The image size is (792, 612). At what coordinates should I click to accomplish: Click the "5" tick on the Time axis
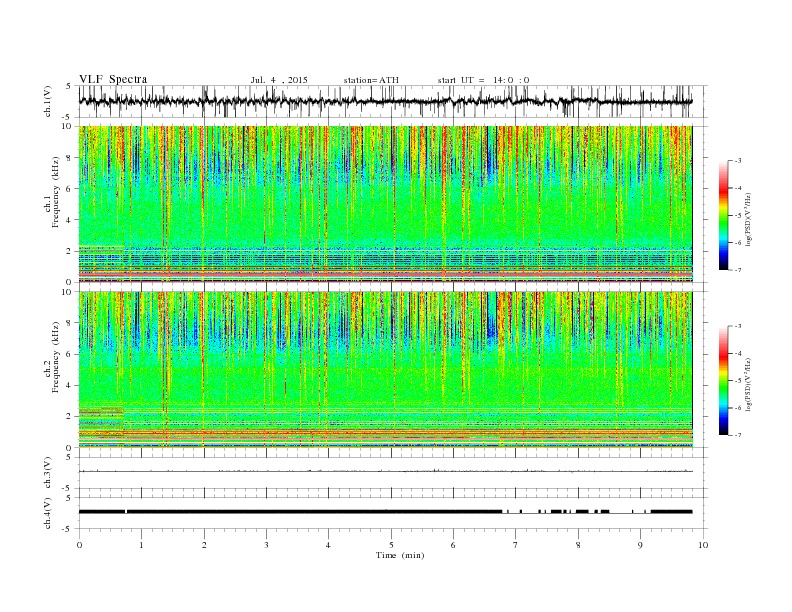pyautogui.click(x=391, y=545)
